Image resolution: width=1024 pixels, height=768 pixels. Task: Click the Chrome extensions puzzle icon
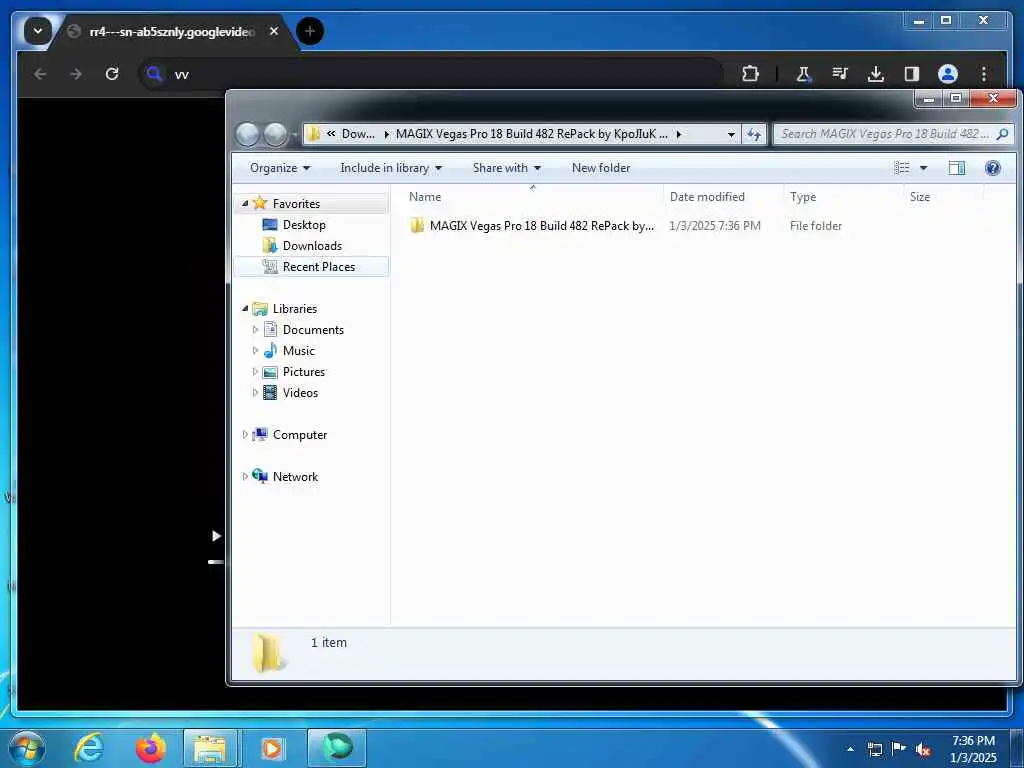click(x=750, y=74)
